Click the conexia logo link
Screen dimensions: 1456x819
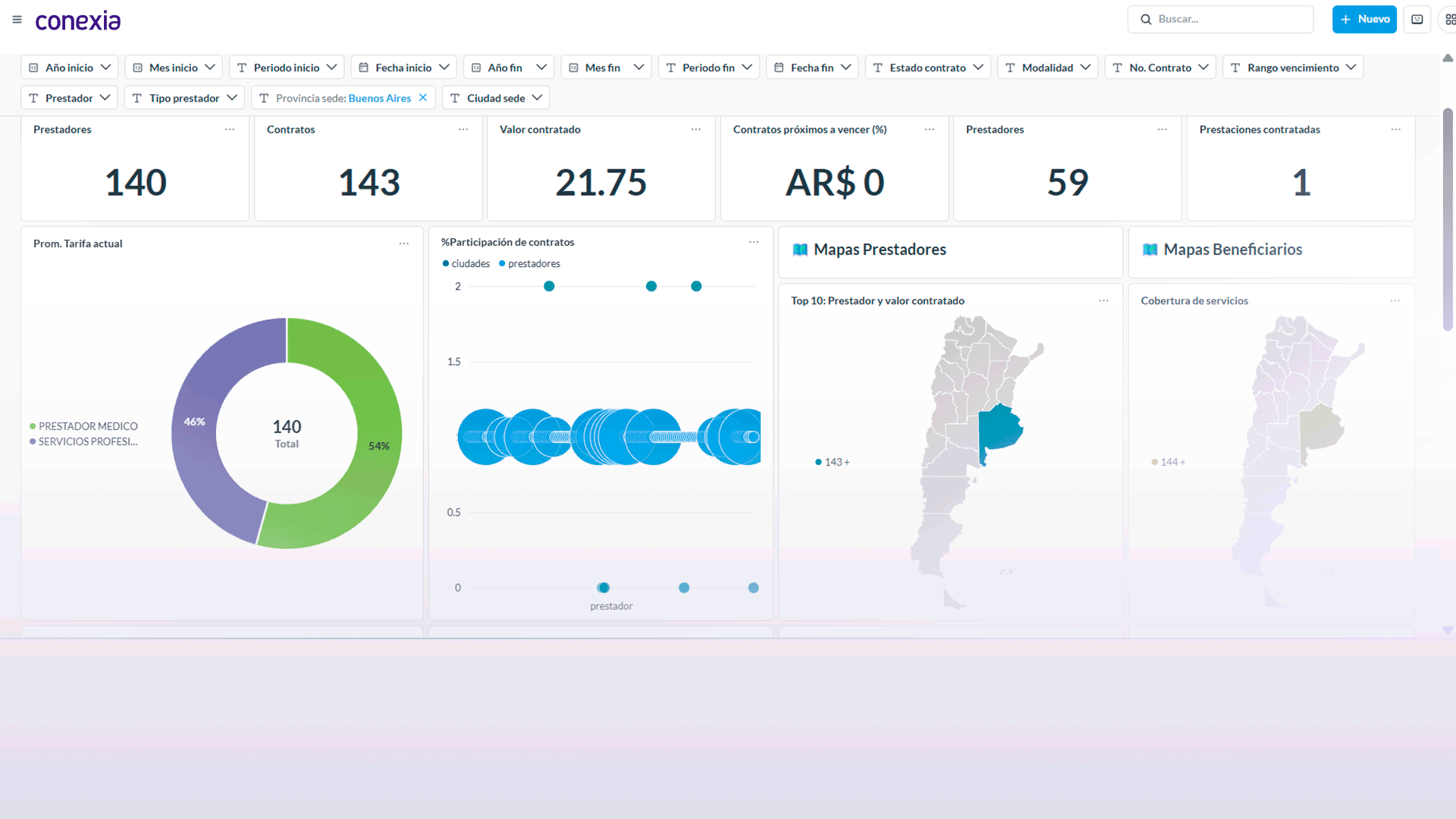78,20
